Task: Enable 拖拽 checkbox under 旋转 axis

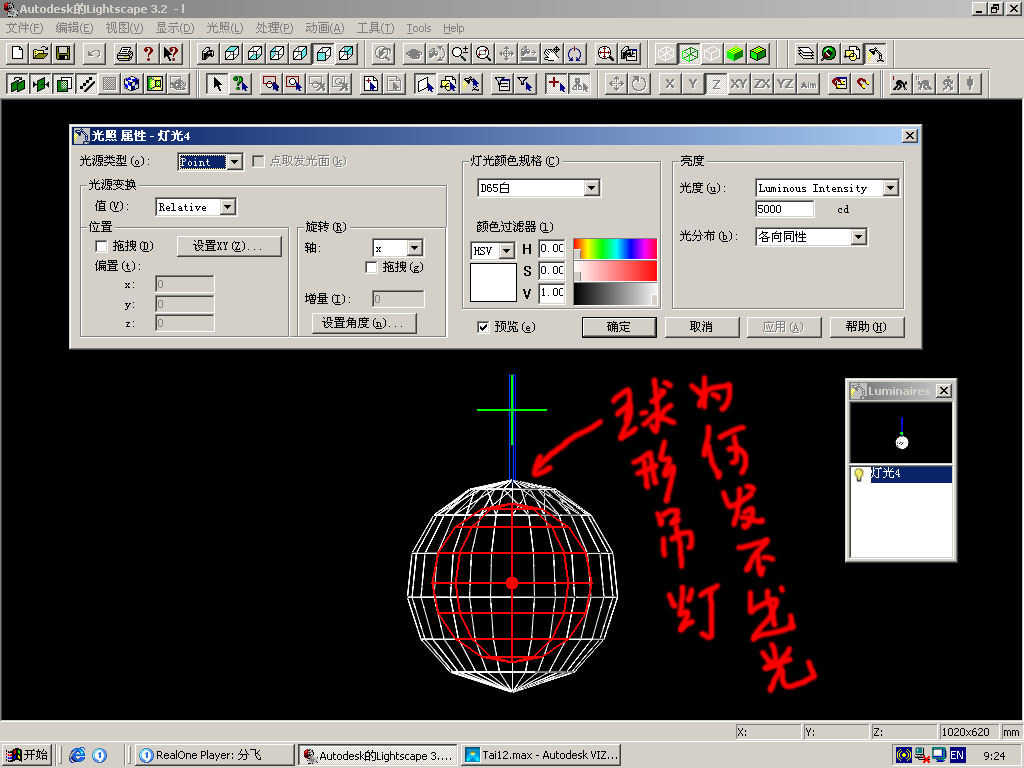Action: [x=372, y=267]
